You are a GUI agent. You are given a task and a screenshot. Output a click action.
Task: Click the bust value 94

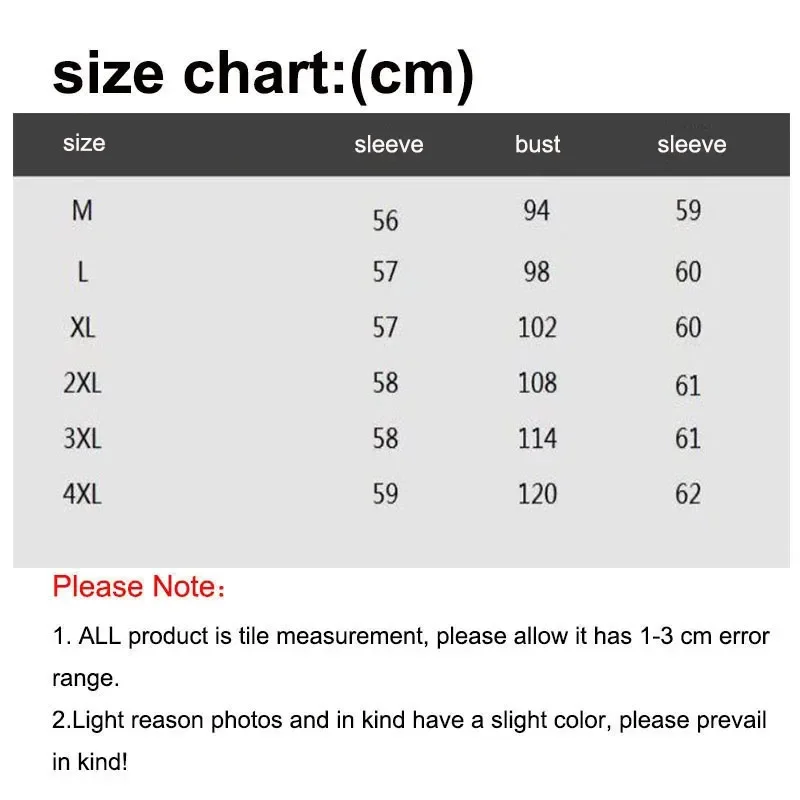[536, 211]
